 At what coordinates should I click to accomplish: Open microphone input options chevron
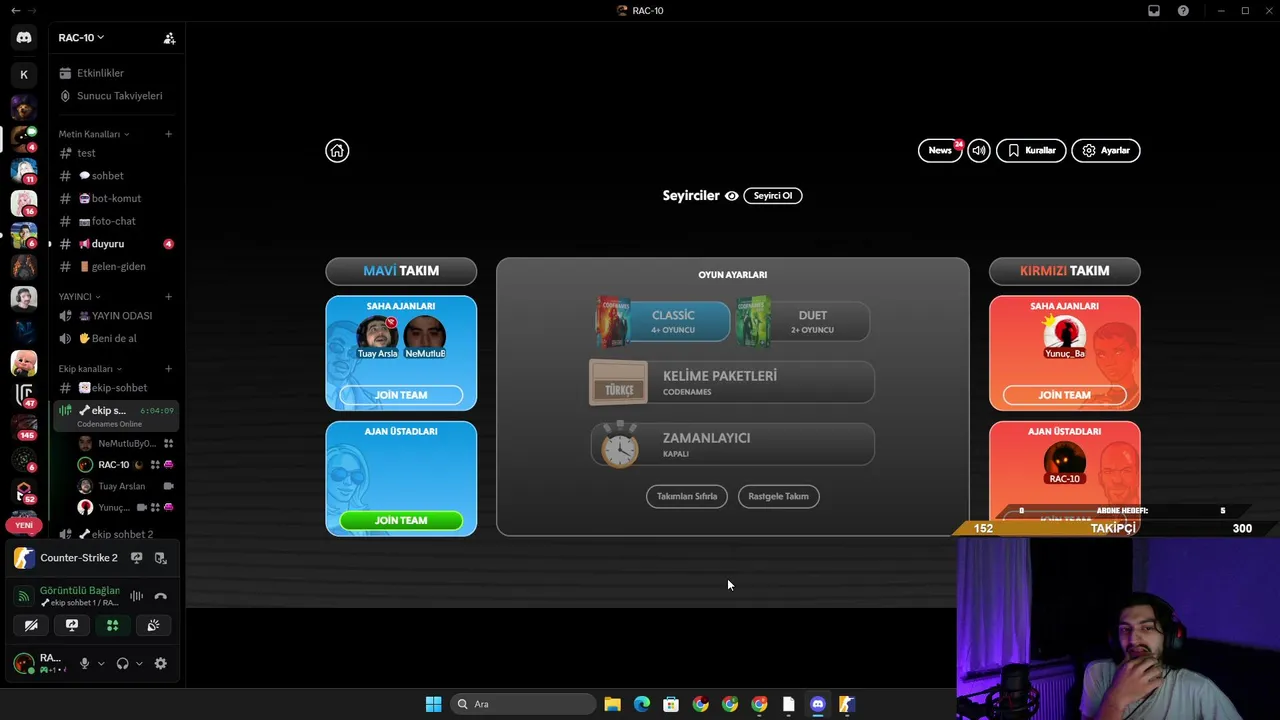click(101, 663)
